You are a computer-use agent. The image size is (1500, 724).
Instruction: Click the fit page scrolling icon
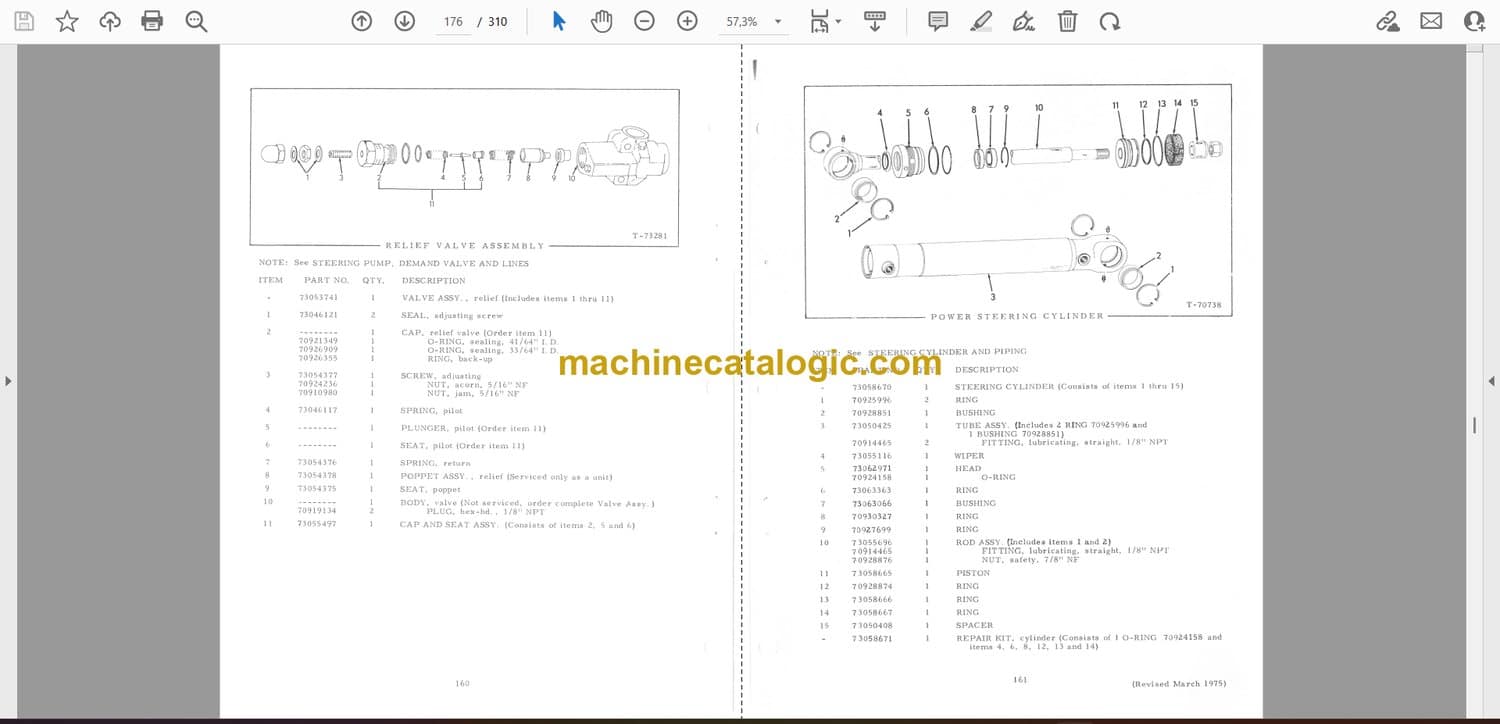pos(820,21)
